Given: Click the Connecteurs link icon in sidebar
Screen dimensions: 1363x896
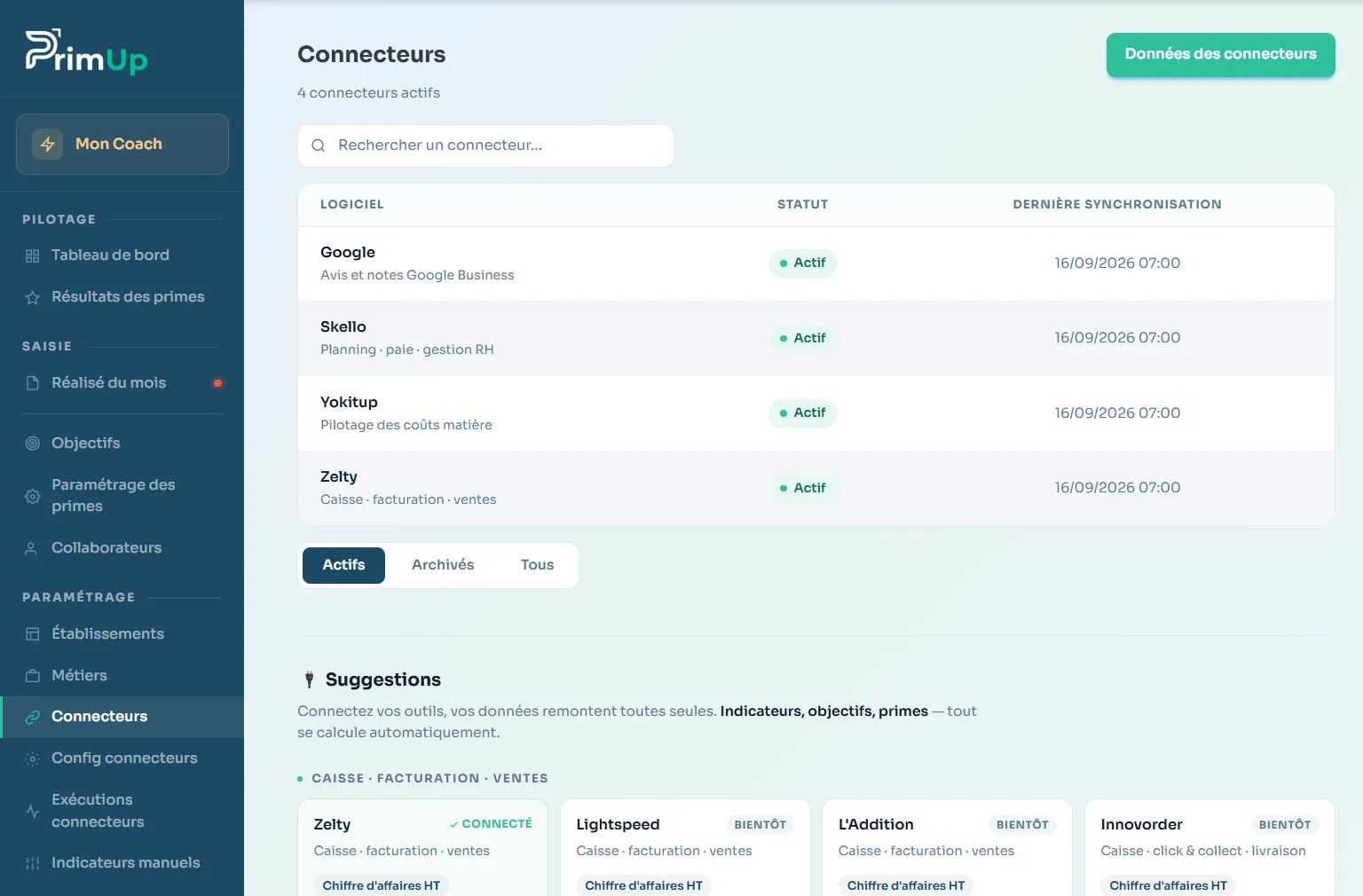Looking at the screenshot, I should coord(33,717).
